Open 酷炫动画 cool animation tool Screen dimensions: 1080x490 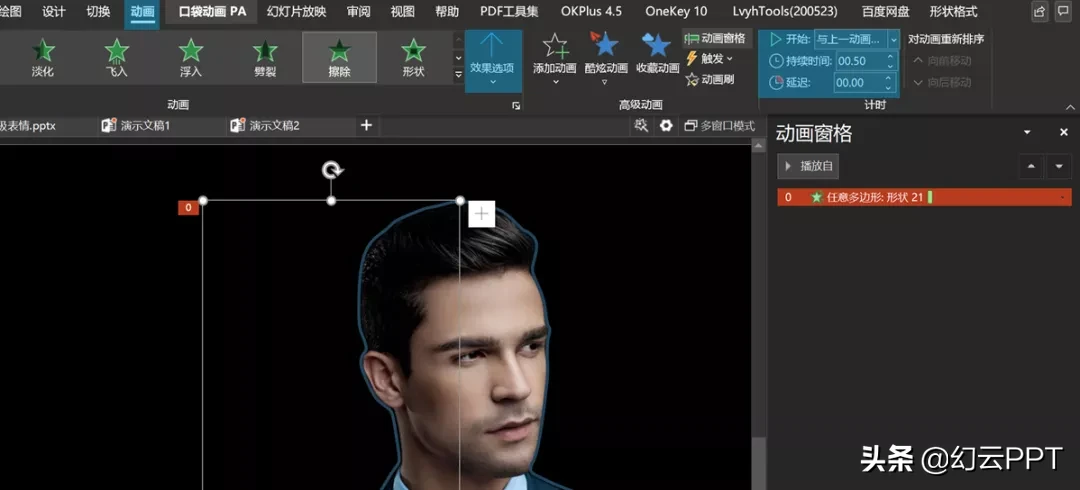click(x=604, y=47)
